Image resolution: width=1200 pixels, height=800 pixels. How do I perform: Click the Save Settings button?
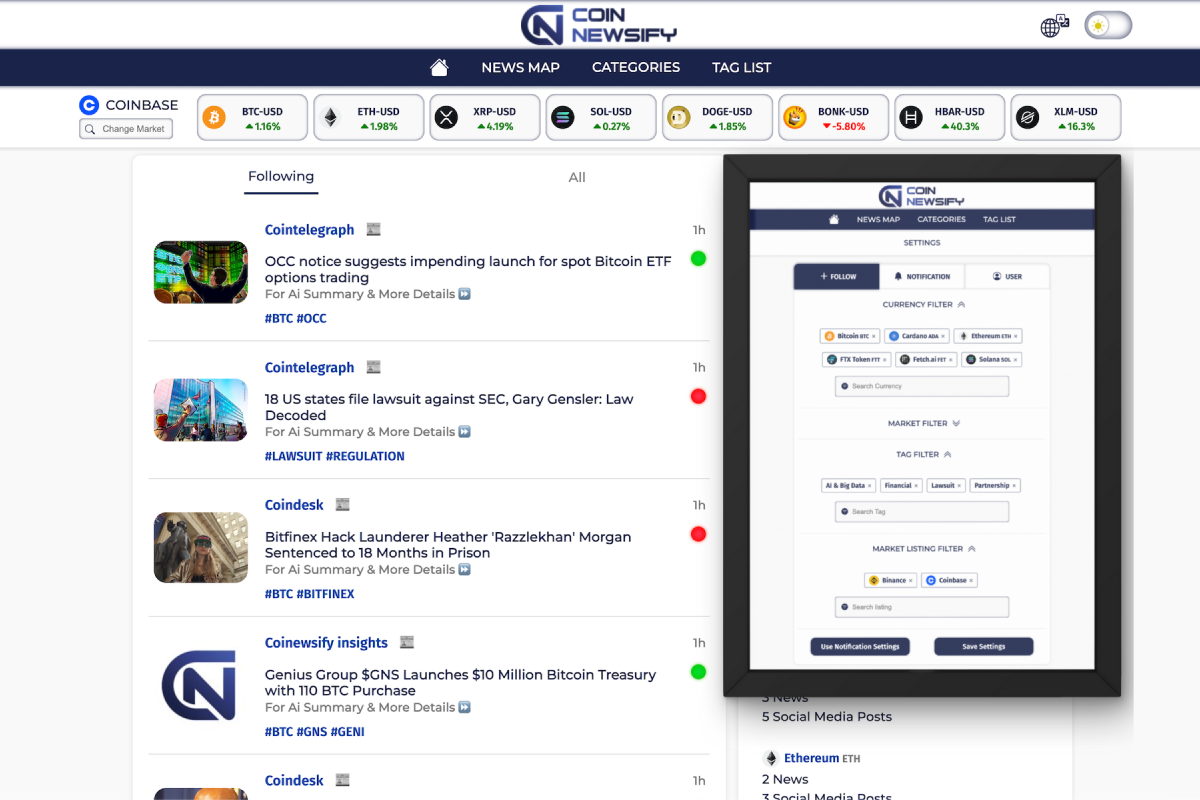(x=983, y=646)
